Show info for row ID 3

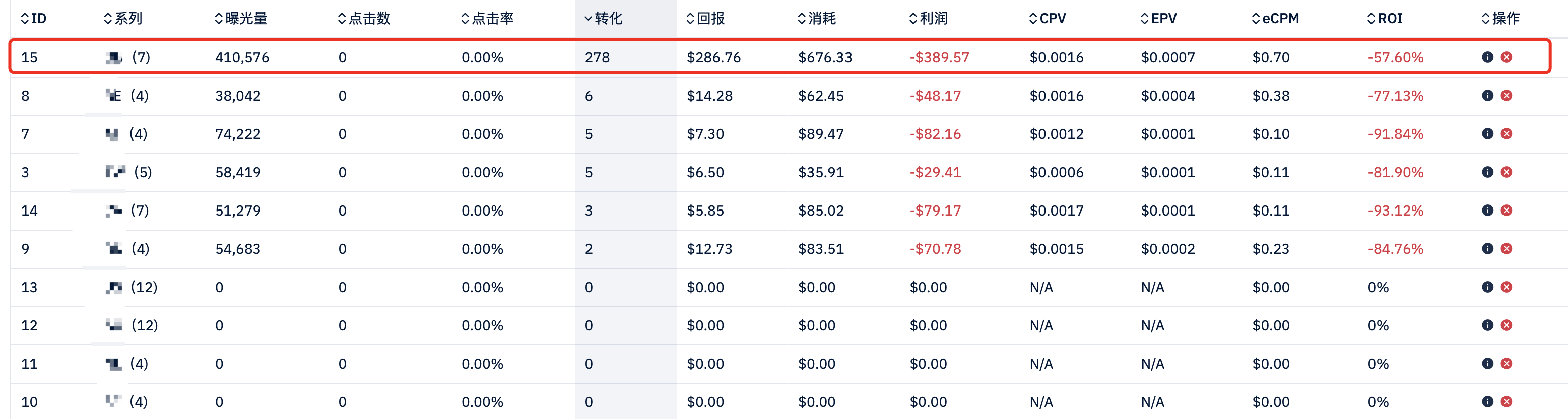(1487, 172)
